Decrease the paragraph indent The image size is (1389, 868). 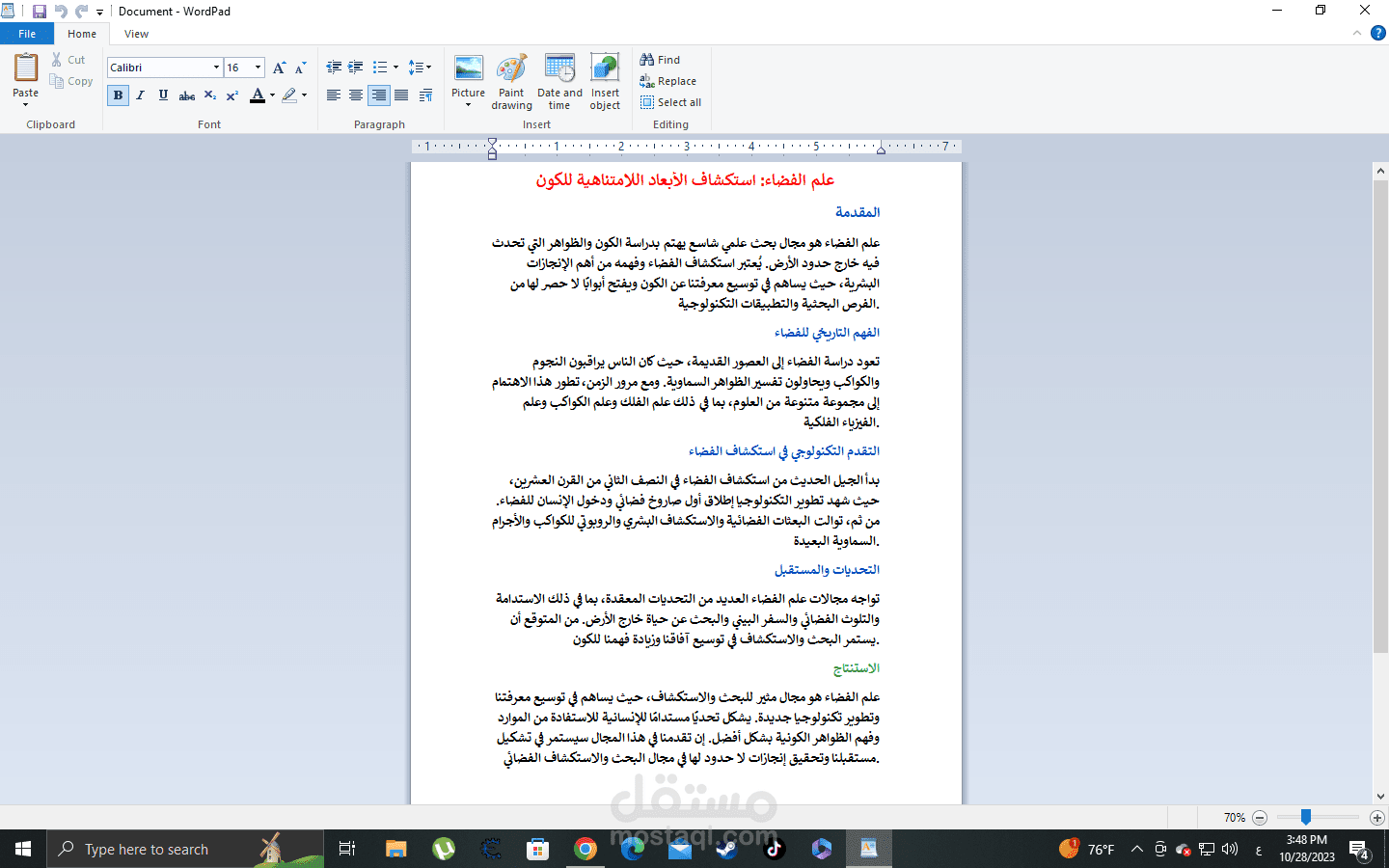point(334,68)
